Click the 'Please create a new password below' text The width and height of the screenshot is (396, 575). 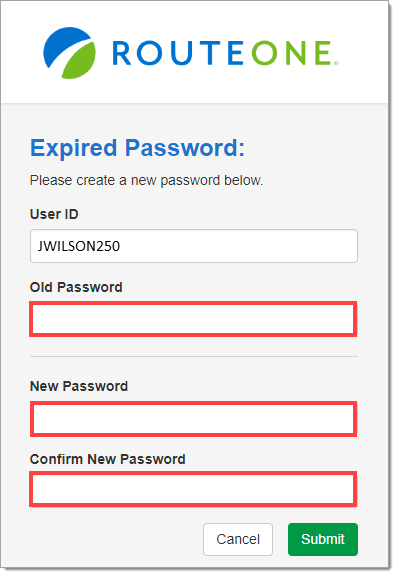(146, 180)
